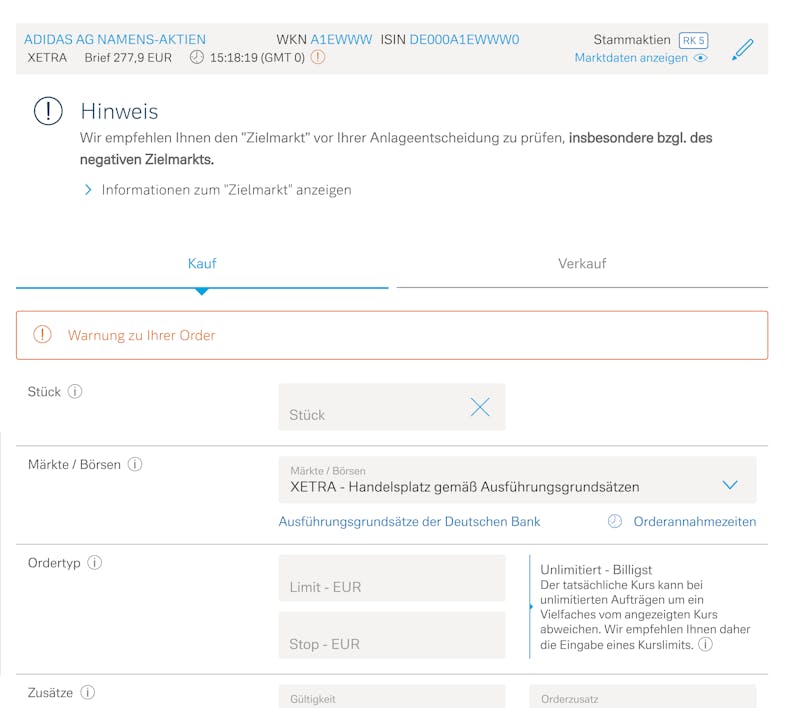Image resolution: width=800 pixels, height=708 pixels.
Task: Click the clock icon beside Orderannahmezeiten
Action: pyautogui.click(x=615, y=521)
